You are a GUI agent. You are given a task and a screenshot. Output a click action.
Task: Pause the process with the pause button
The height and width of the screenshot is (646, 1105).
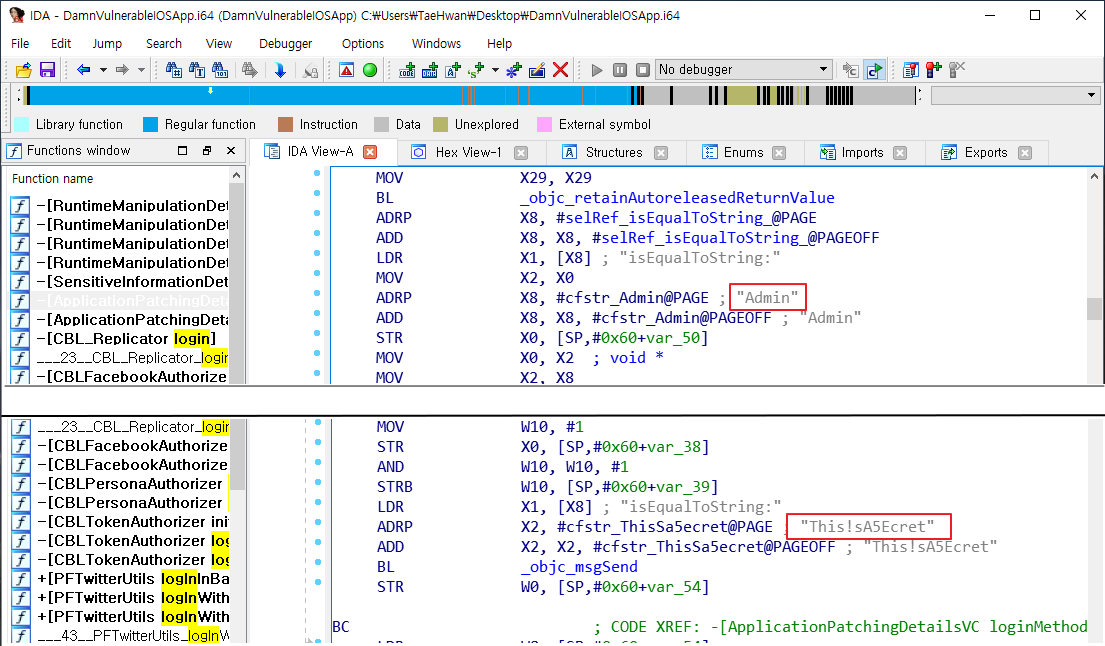pos(620,70)
